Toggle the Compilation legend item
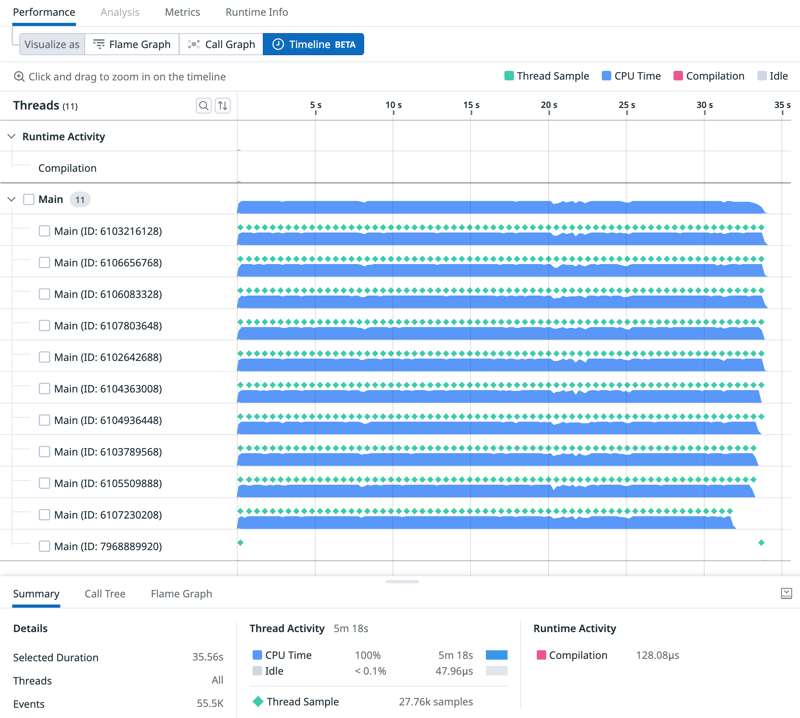This screenshot has height=718, width=800. pos(708,76)
